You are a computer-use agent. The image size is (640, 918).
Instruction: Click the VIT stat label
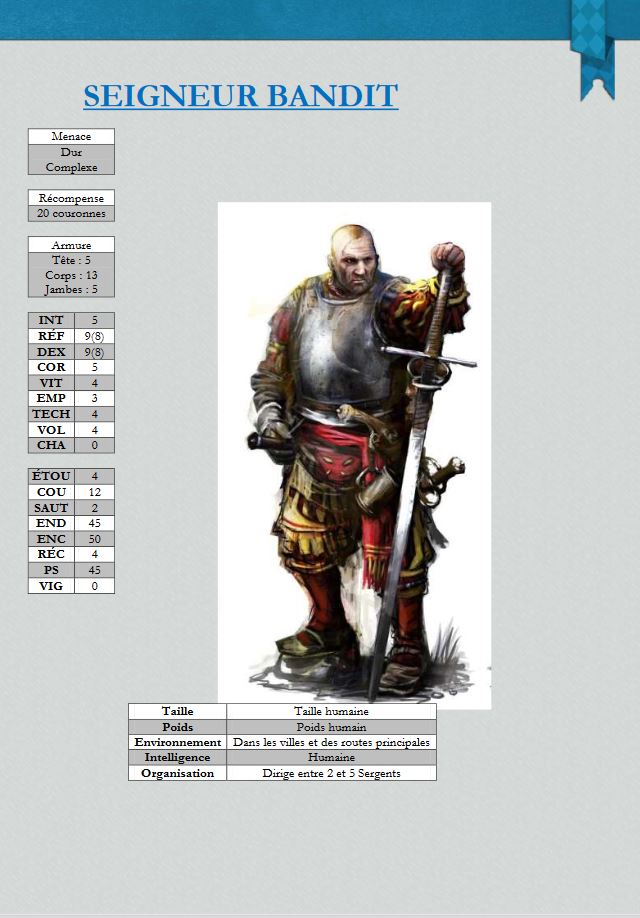pyautogui.click(x=52, y=383)
